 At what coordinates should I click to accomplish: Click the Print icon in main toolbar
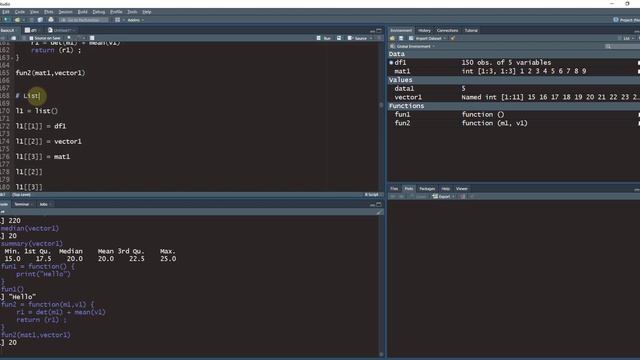51,20
